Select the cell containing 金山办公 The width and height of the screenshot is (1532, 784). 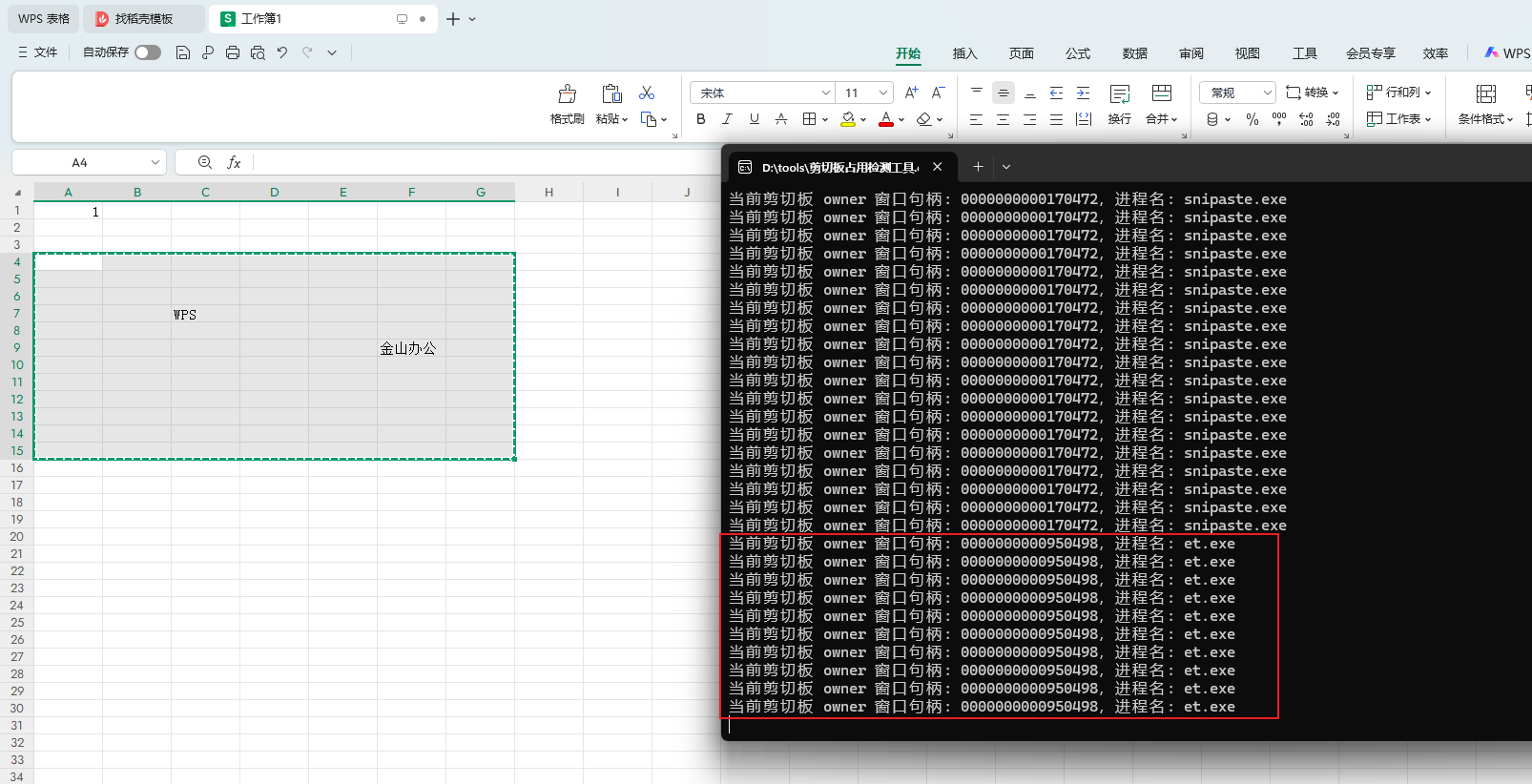point(411,348)
